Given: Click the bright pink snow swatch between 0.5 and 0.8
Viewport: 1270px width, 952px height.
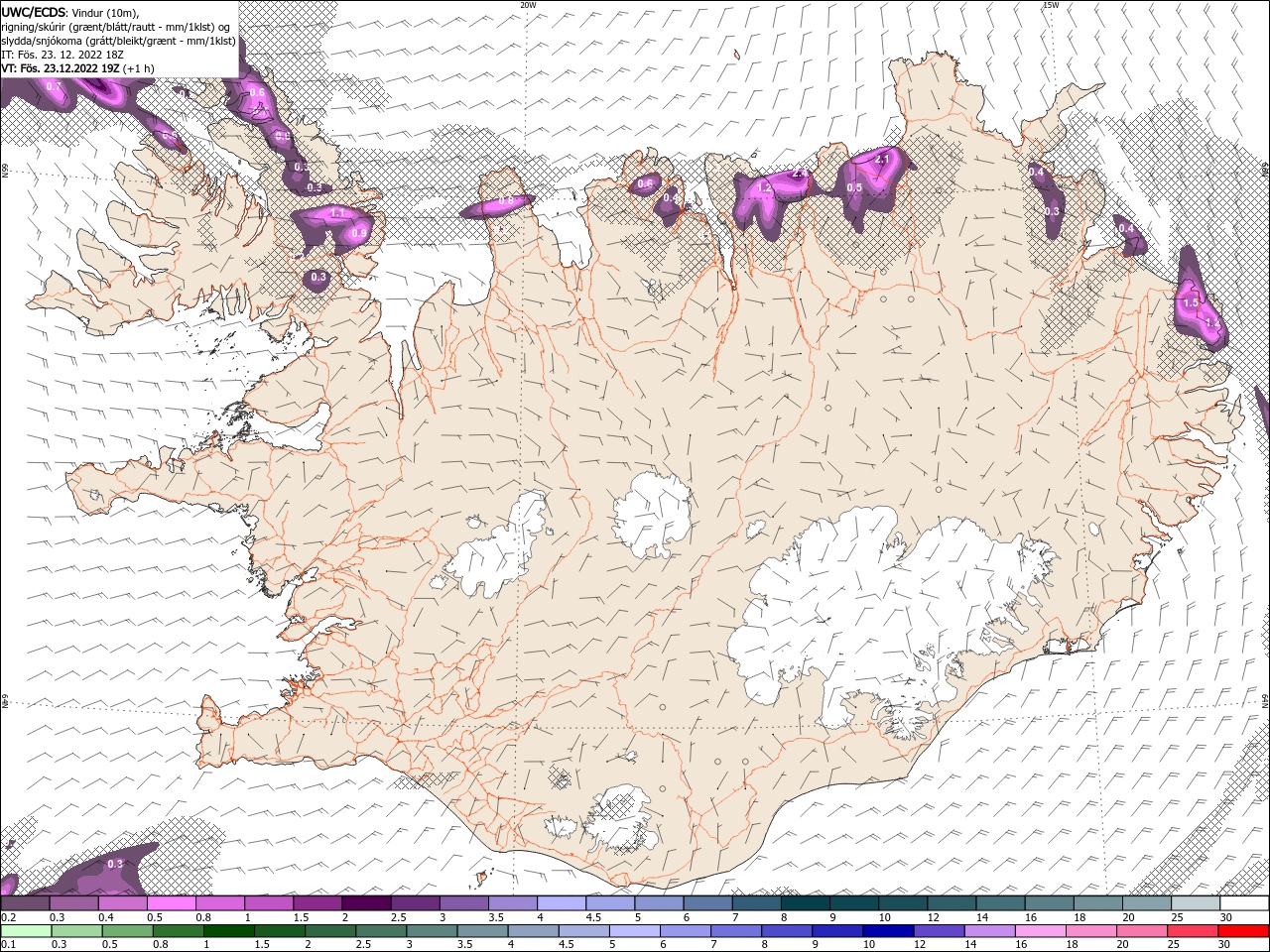Looking at the screenshot, I should (x=172, y=903).
